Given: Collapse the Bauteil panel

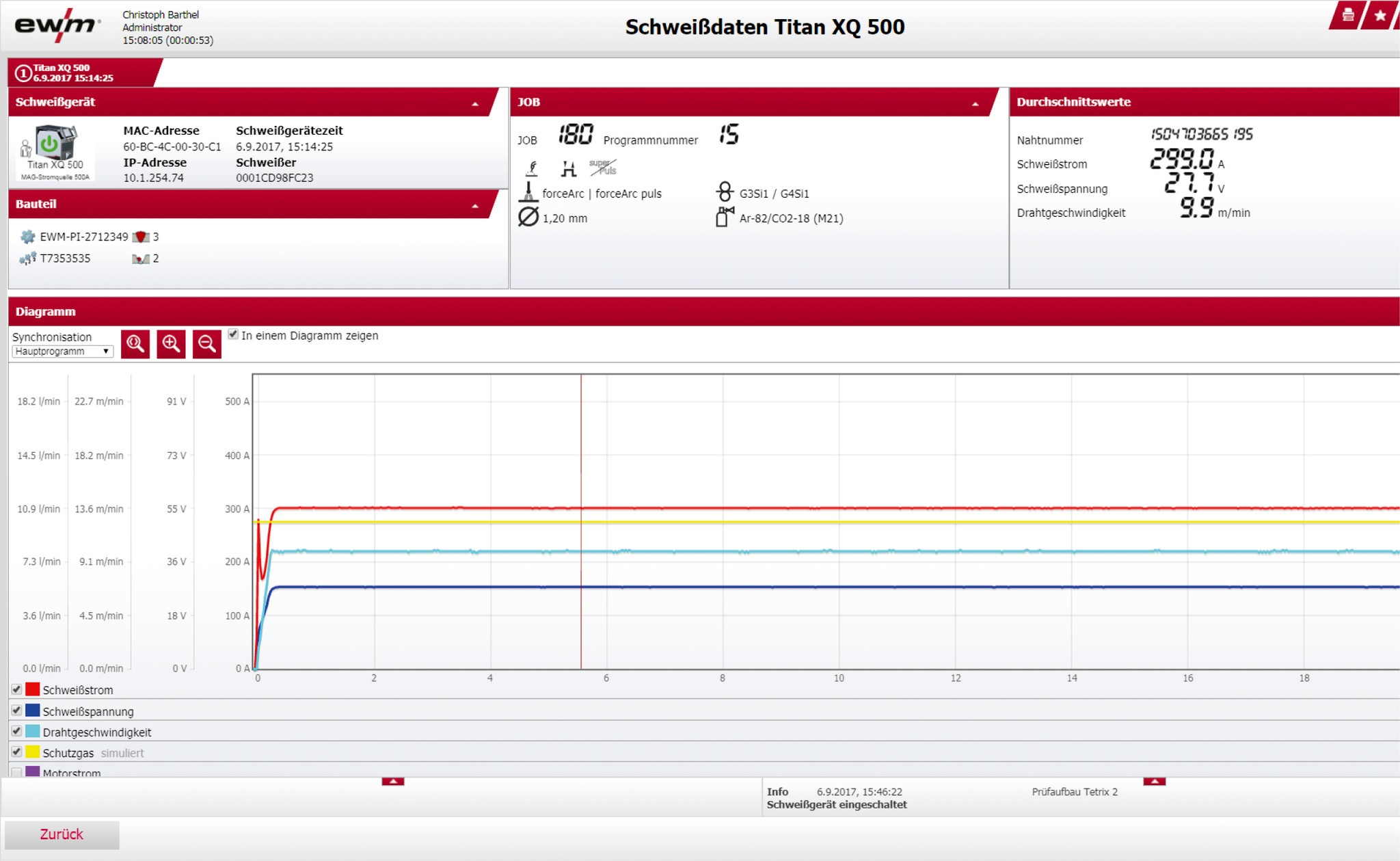Looking at the screenshot, I should [x=475, y=206].
